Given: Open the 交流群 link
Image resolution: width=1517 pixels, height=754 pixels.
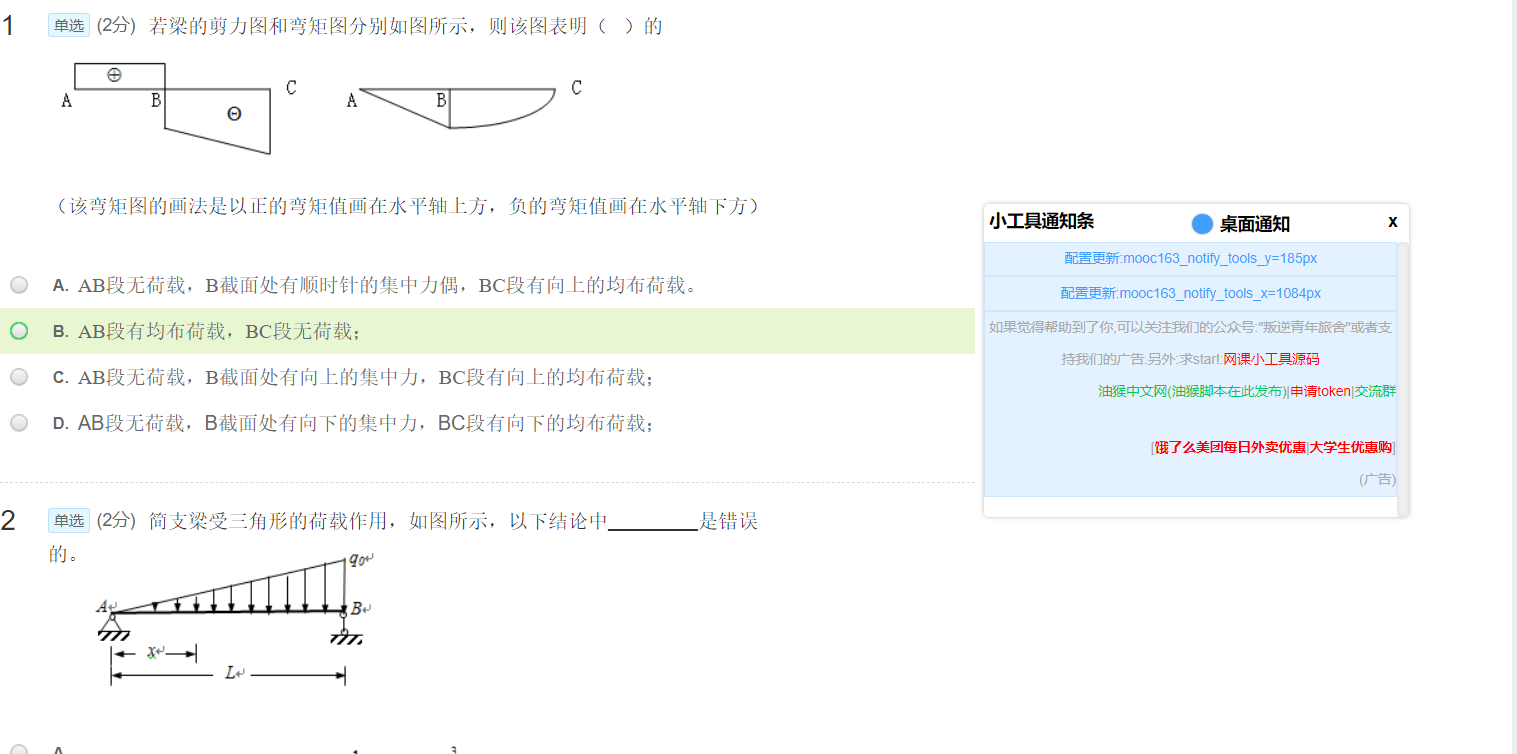Looking at the screenshot, I should (1375, 391).
